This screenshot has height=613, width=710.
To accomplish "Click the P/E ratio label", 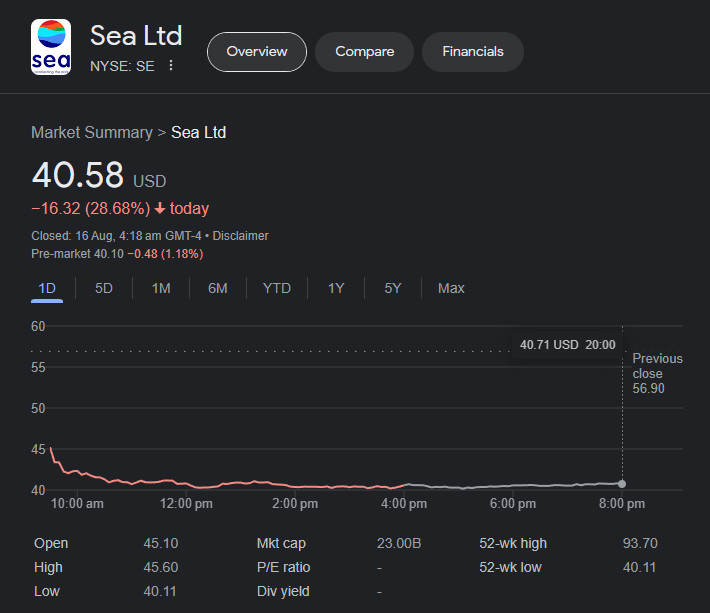I will pos(283,567).
